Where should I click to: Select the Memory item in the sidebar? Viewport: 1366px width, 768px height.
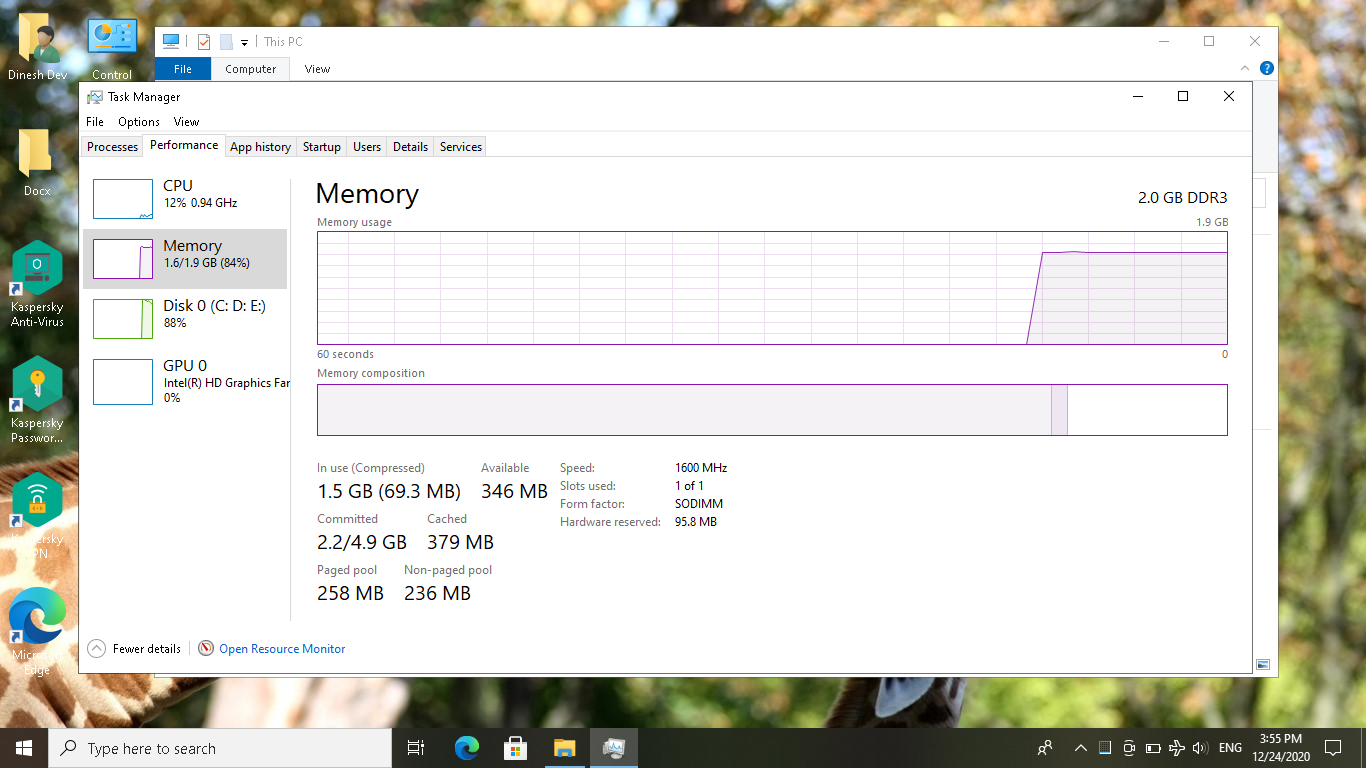point(185,258)
